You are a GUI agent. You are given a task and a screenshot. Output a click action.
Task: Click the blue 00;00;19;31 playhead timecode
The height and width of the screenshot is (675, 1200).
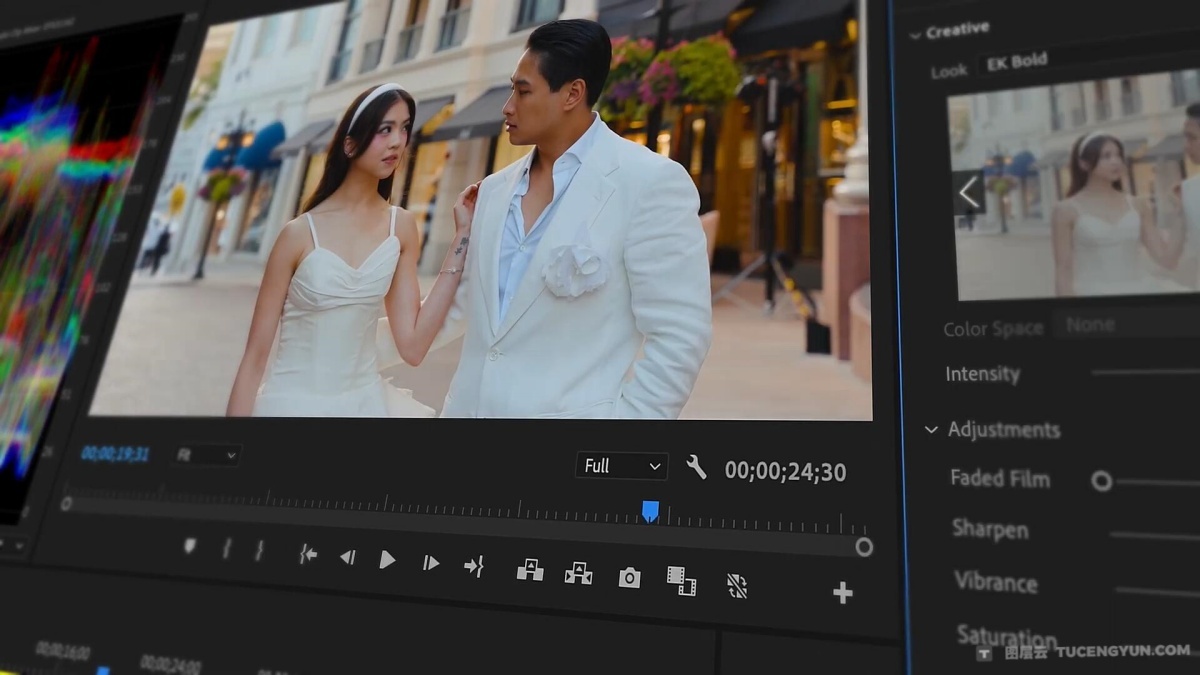(115, 454)
